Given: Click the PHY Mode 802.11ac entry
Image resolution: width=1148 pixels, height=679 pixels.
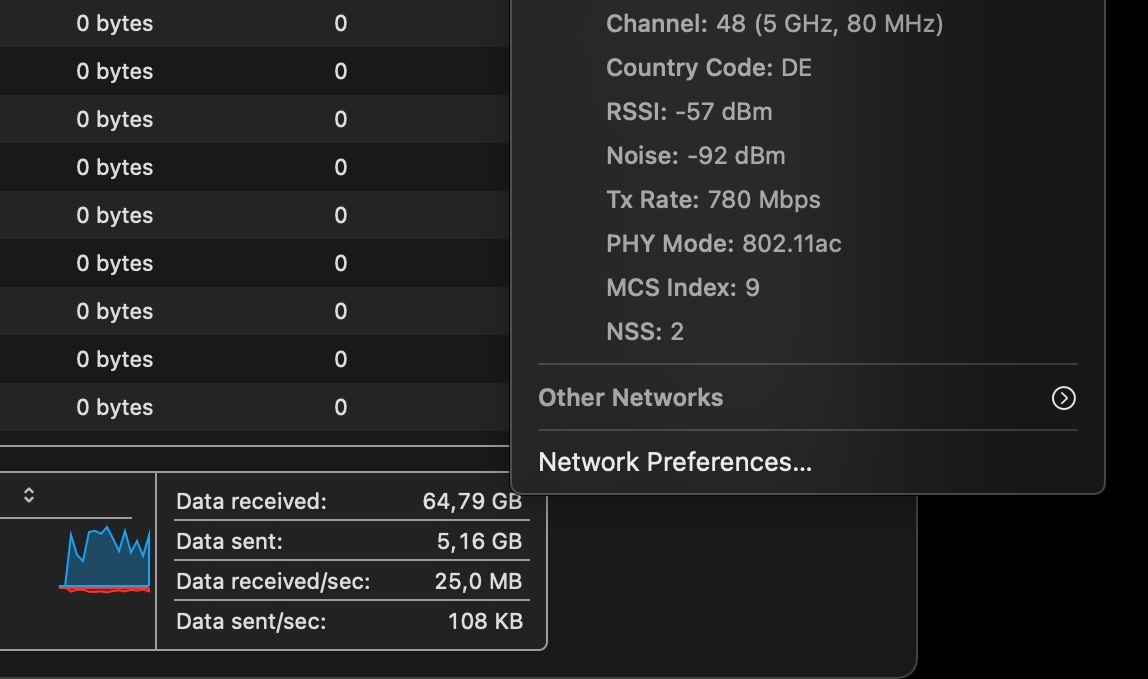Looking at the screenshot, I should 723,243.
